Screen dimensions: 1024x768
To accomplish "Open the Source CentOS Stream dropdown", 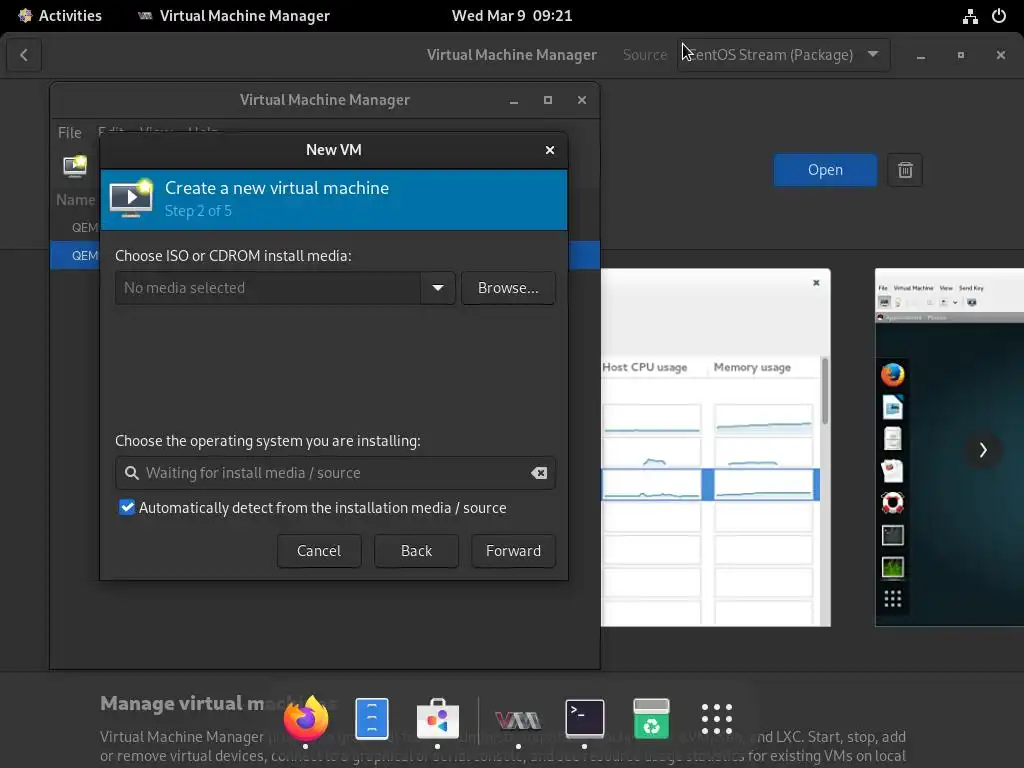I will pyautogui.click(x=784, y=55).
